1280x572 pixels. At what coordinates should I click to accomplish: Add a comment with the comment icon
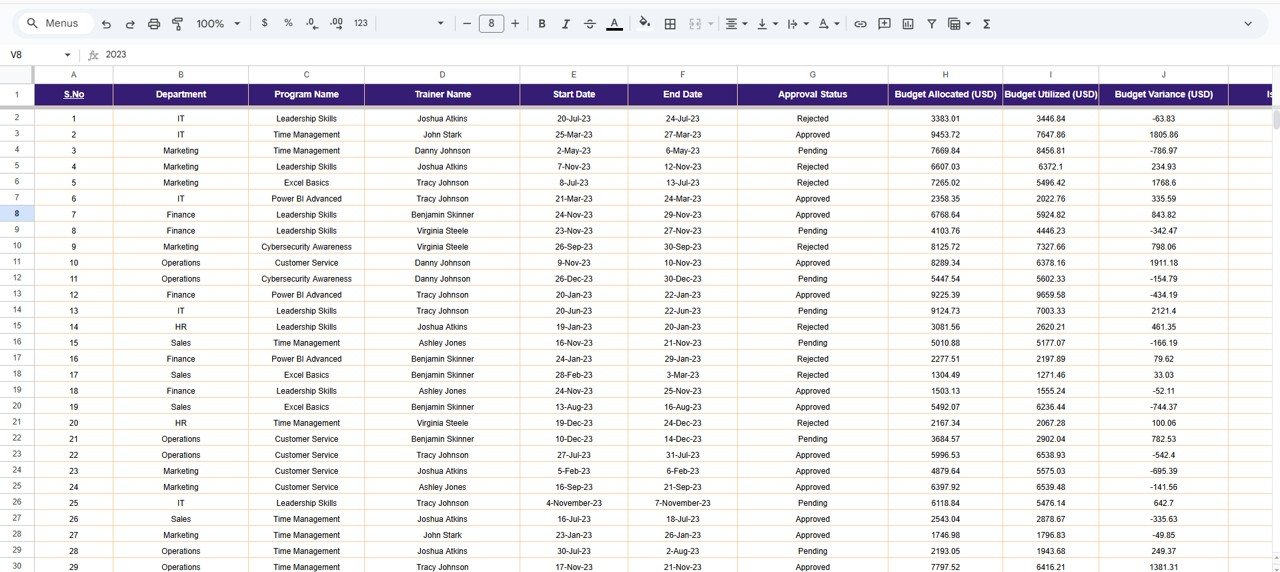click(x=884, y=24)
